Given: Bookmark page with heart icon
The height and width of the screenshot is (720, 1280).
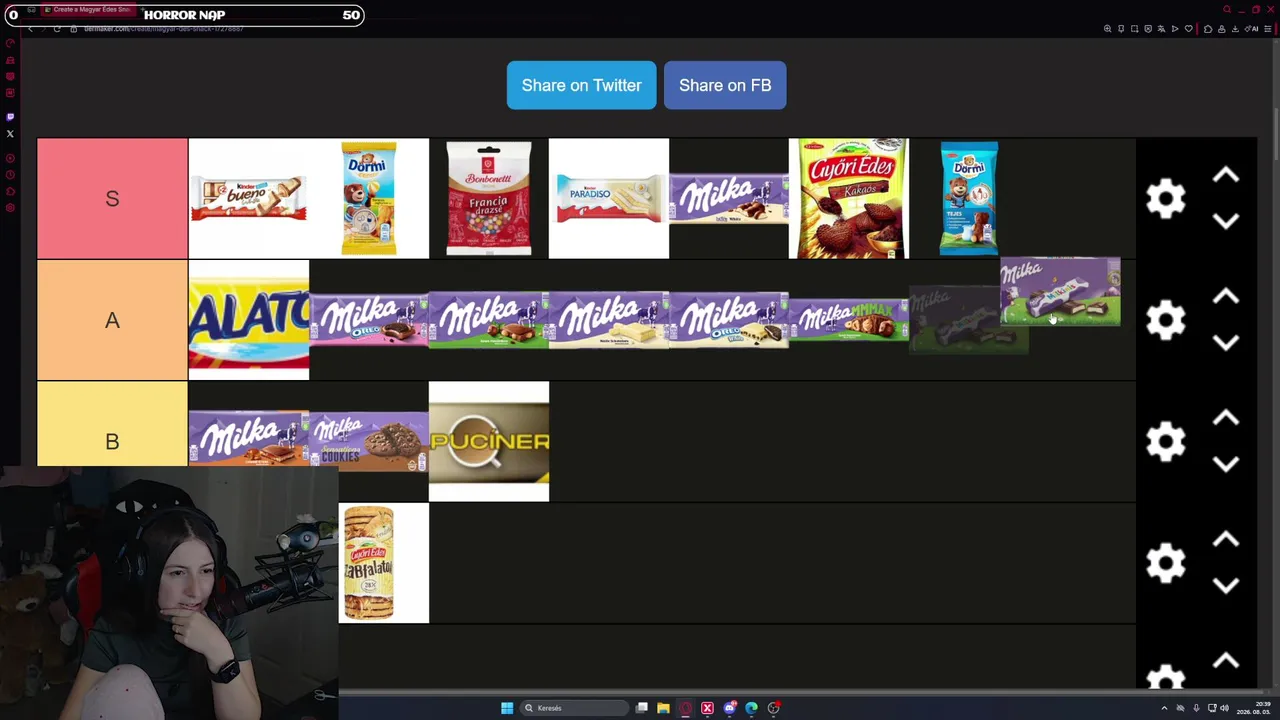Looking at the screenshot, I should pyautogui.click(x=1188, y=29).
